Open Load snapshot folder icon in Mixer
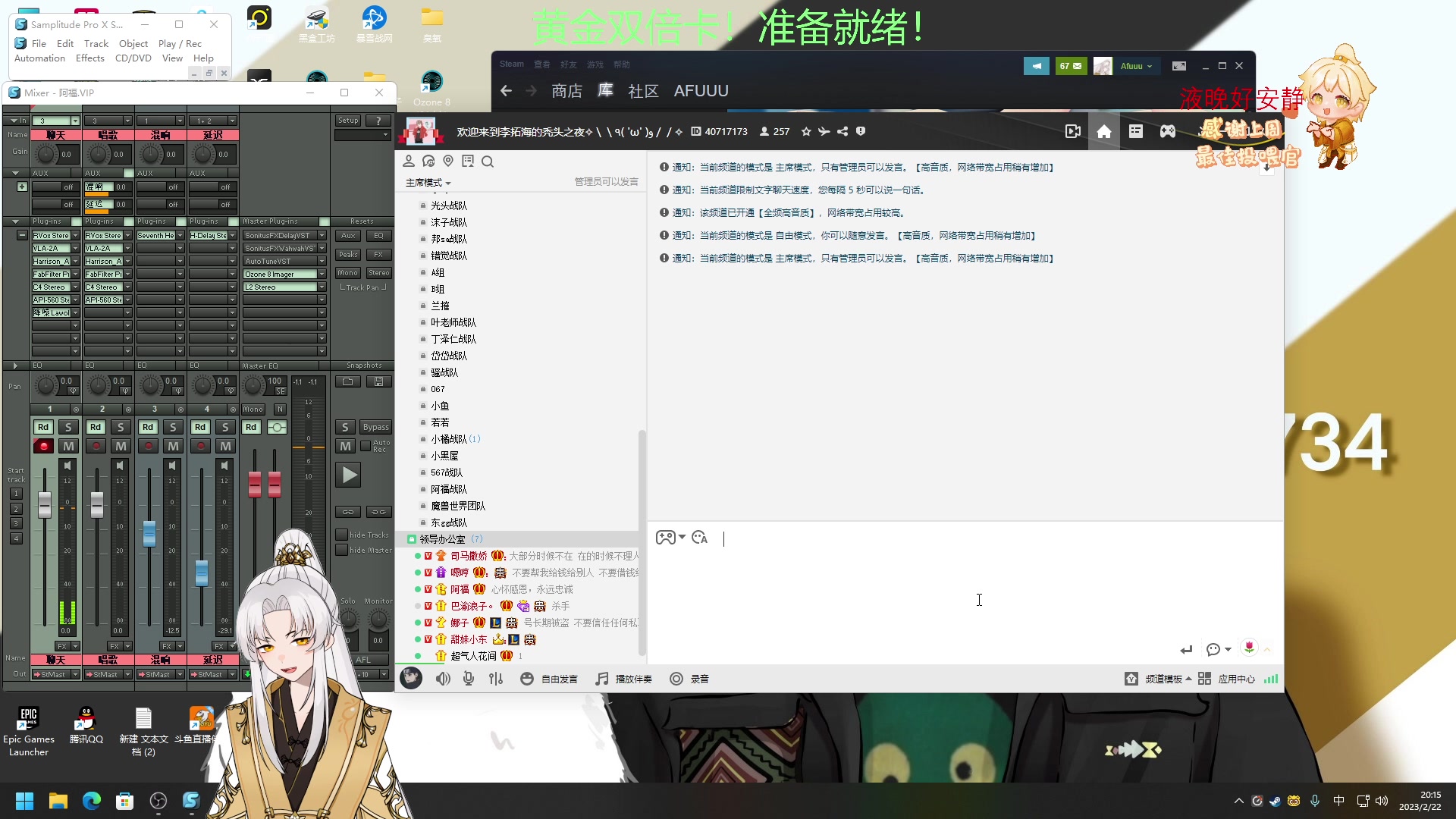The width and height of the screenshot is (1456, 819). pos(348,381)
